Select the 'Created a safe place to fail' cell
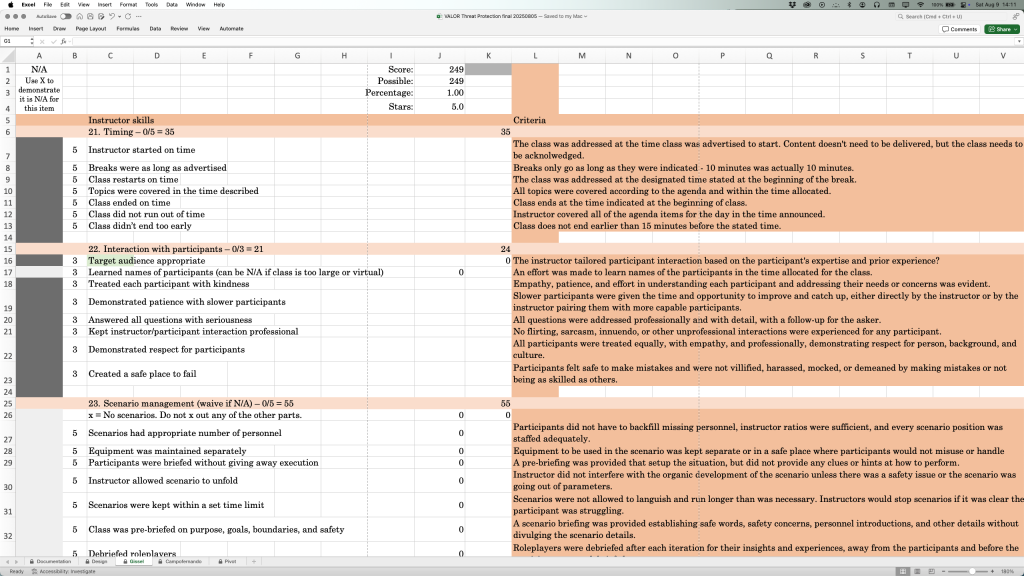The image size is (1024, 576). click(110, 374)
